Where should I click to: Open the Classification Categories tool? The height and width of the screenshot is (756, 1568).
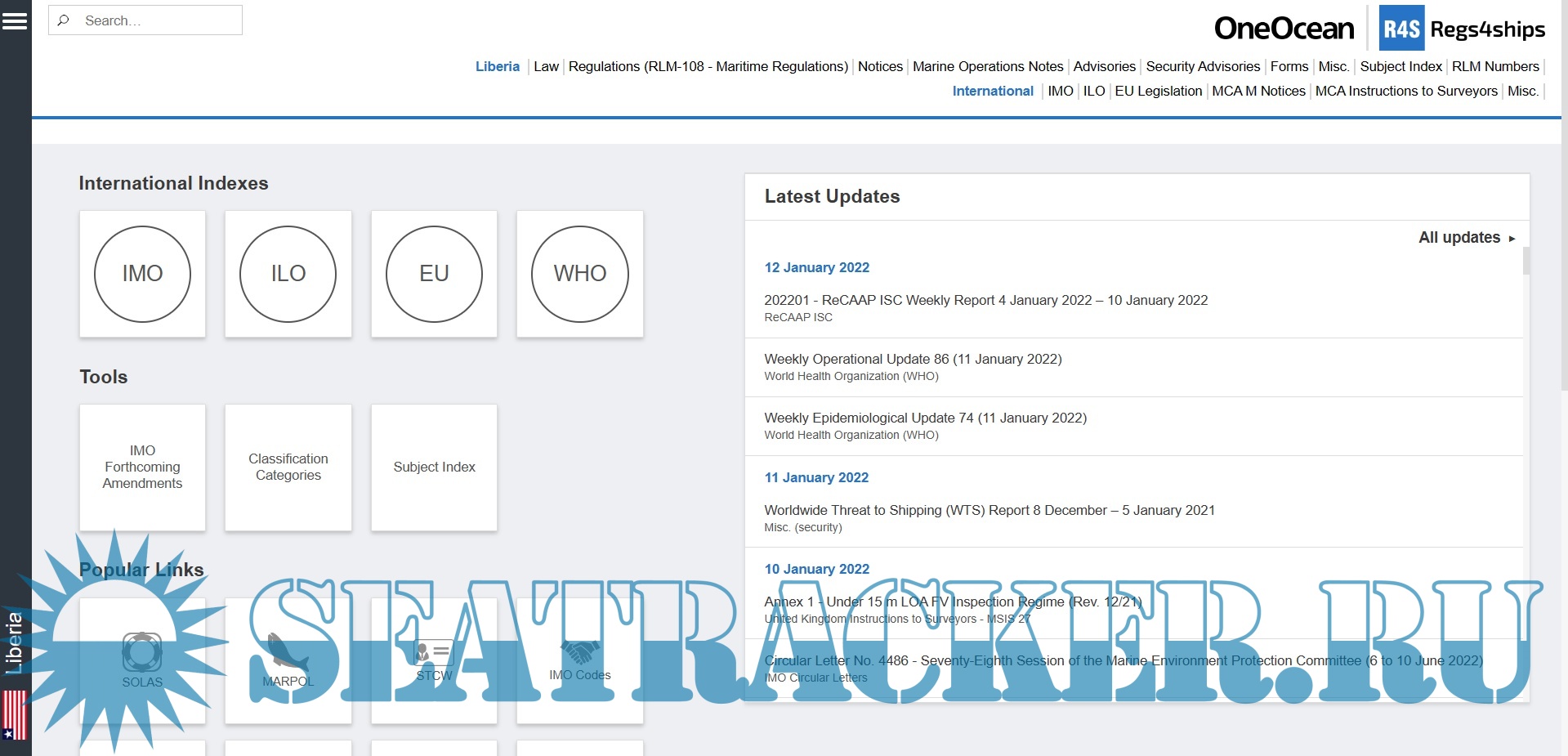(x=288, y=467)
